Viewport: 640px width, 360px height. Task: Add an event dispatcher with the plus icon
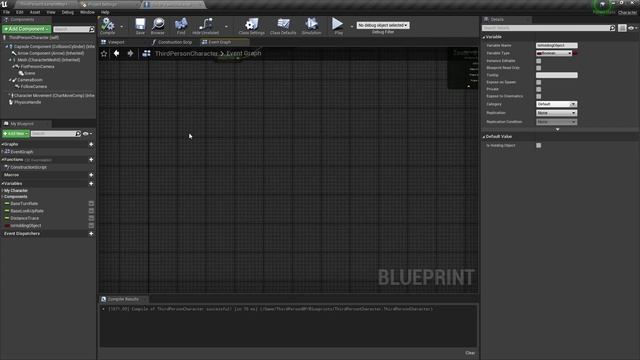pos(91,233)
